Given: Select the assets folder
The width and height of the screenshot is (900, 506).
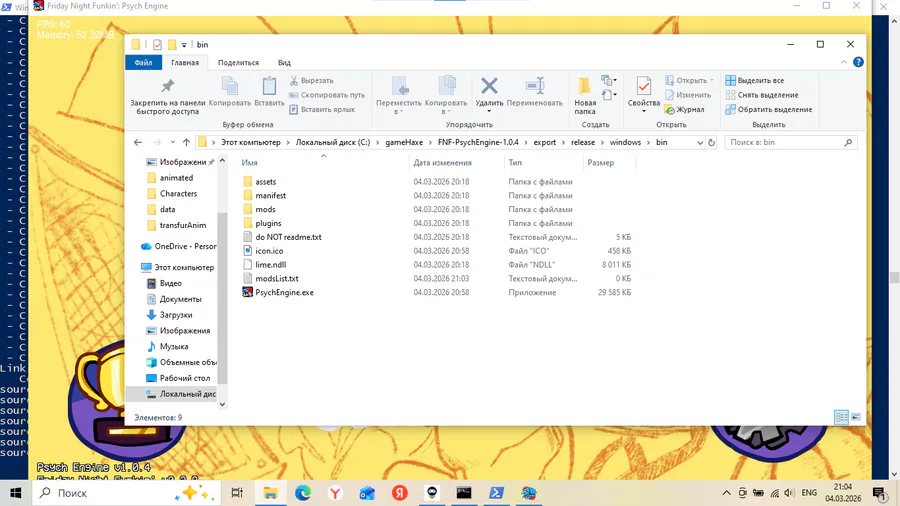Looking at the screenshot, I should [266, 181].
